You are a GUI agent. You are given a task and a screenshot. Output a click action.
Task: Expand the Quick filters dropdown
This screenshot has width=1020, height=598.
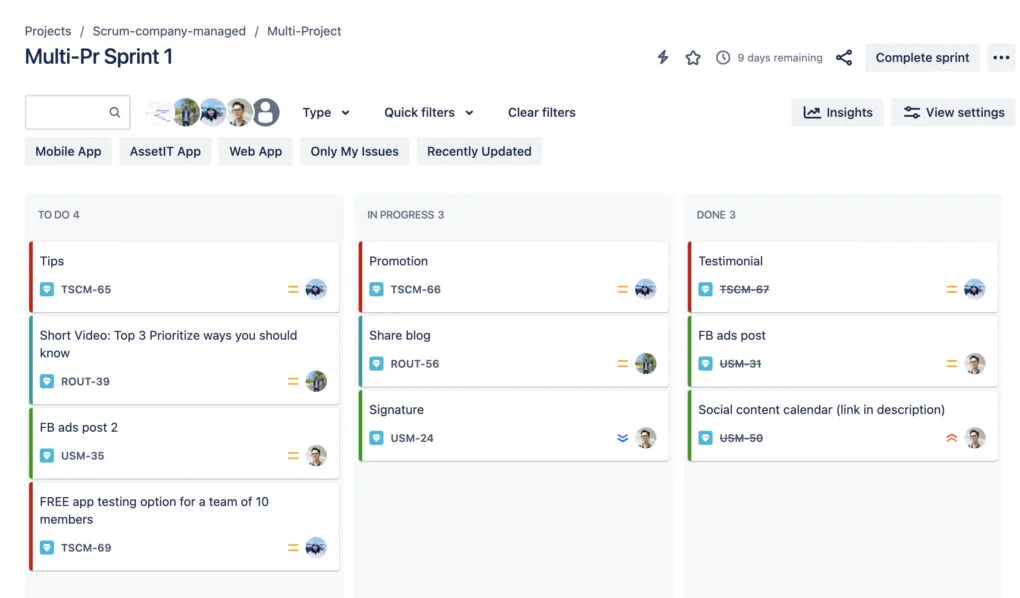(x=428, y=112)
